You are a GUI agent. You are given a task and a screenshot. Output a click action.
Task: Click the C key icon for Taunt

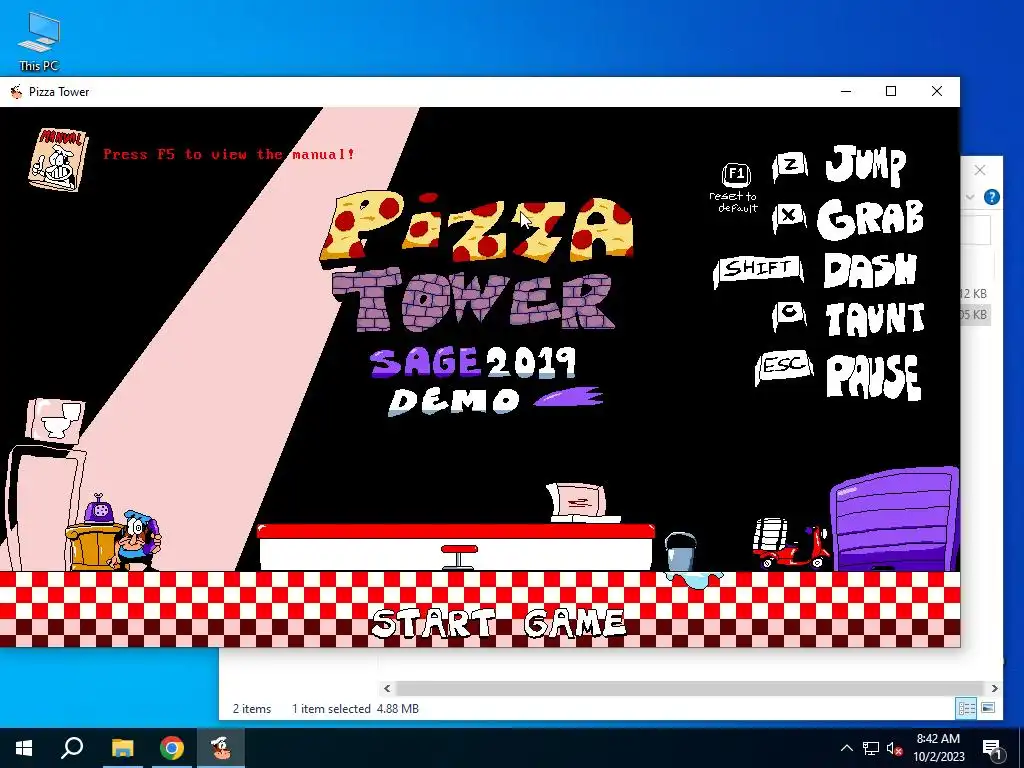point(789,316)
